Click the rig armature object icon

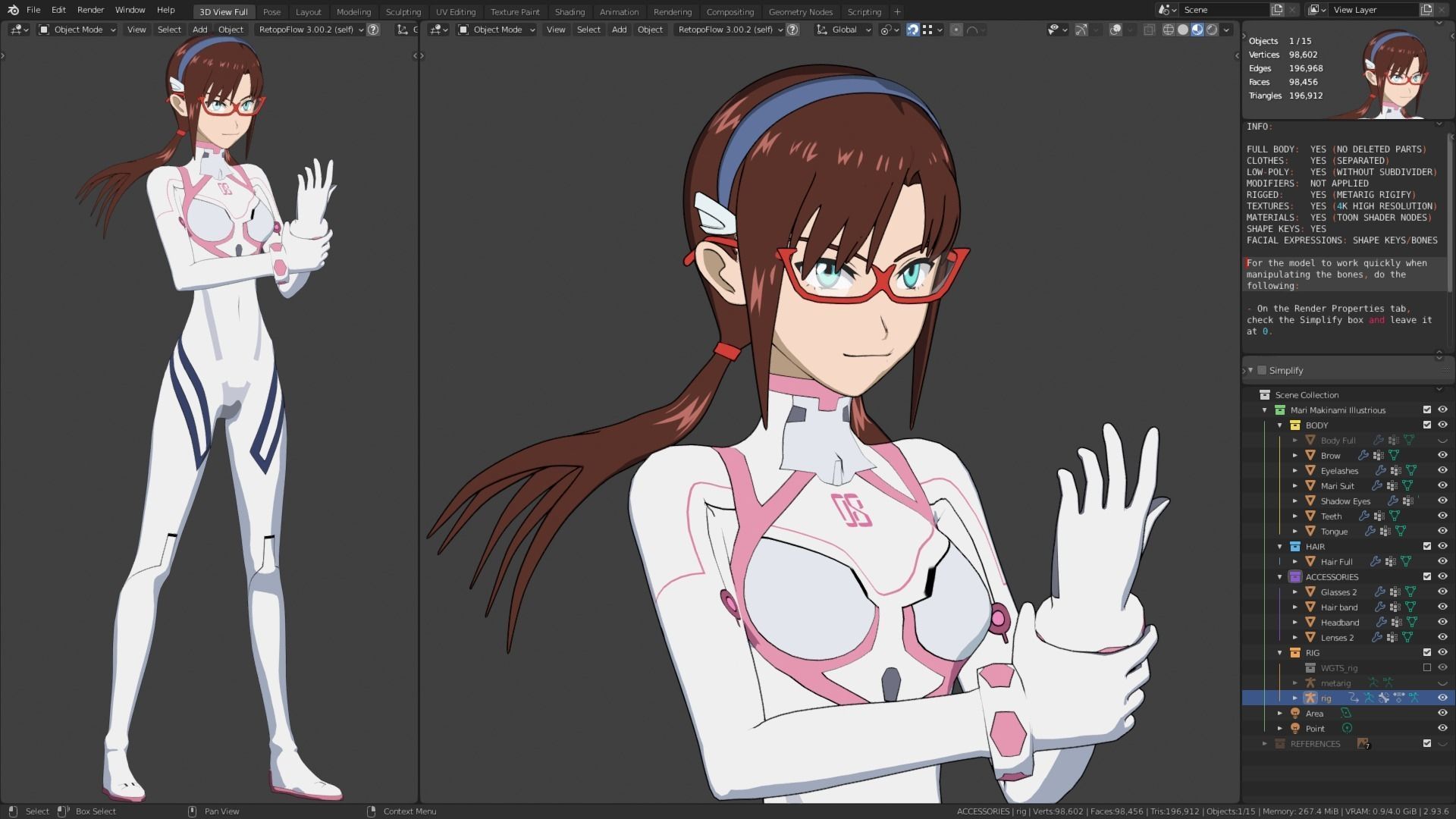pyautogui.click(x=1310, y=698)
